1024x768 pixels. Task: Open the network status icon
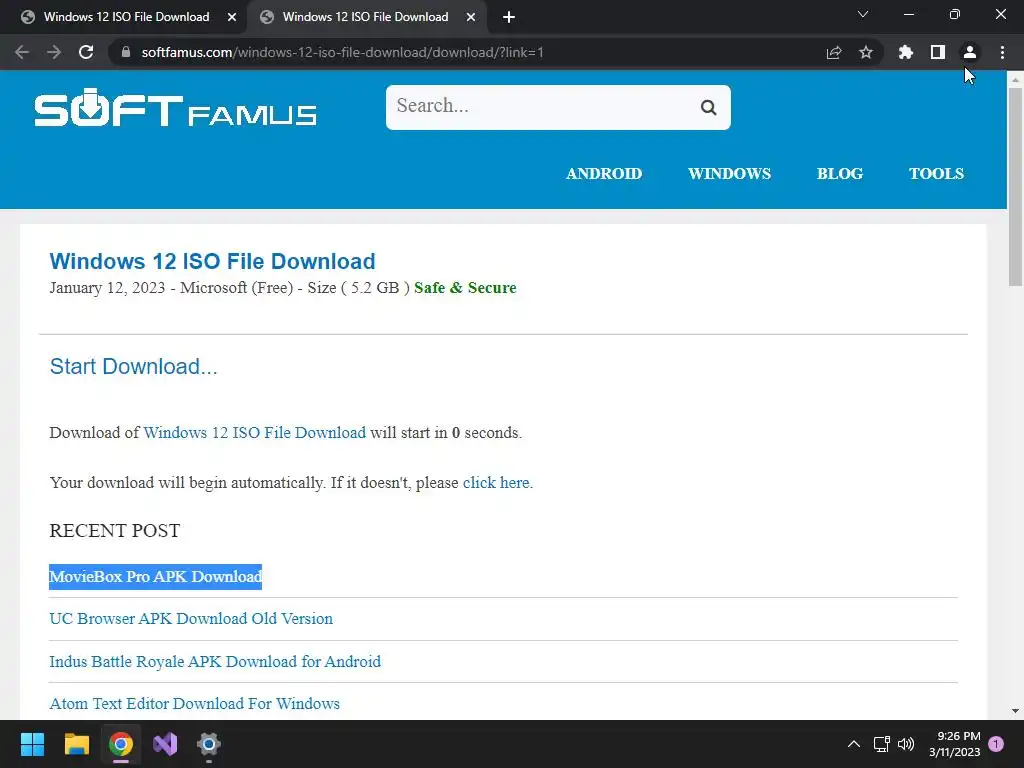point(882,744)
